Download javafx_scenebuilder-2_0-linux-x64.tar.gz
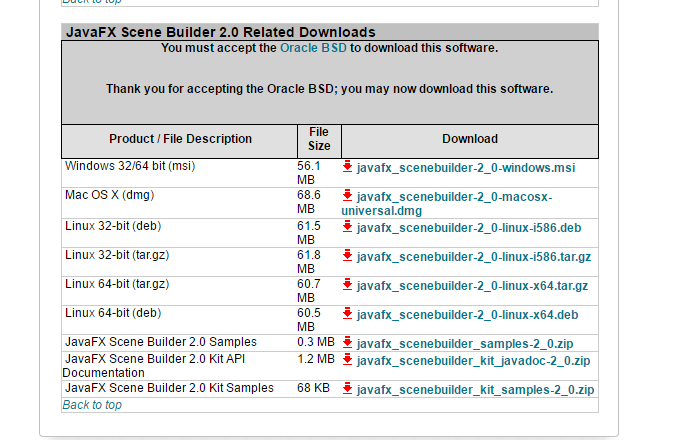 pyautogui.click(x=472, y=286)
